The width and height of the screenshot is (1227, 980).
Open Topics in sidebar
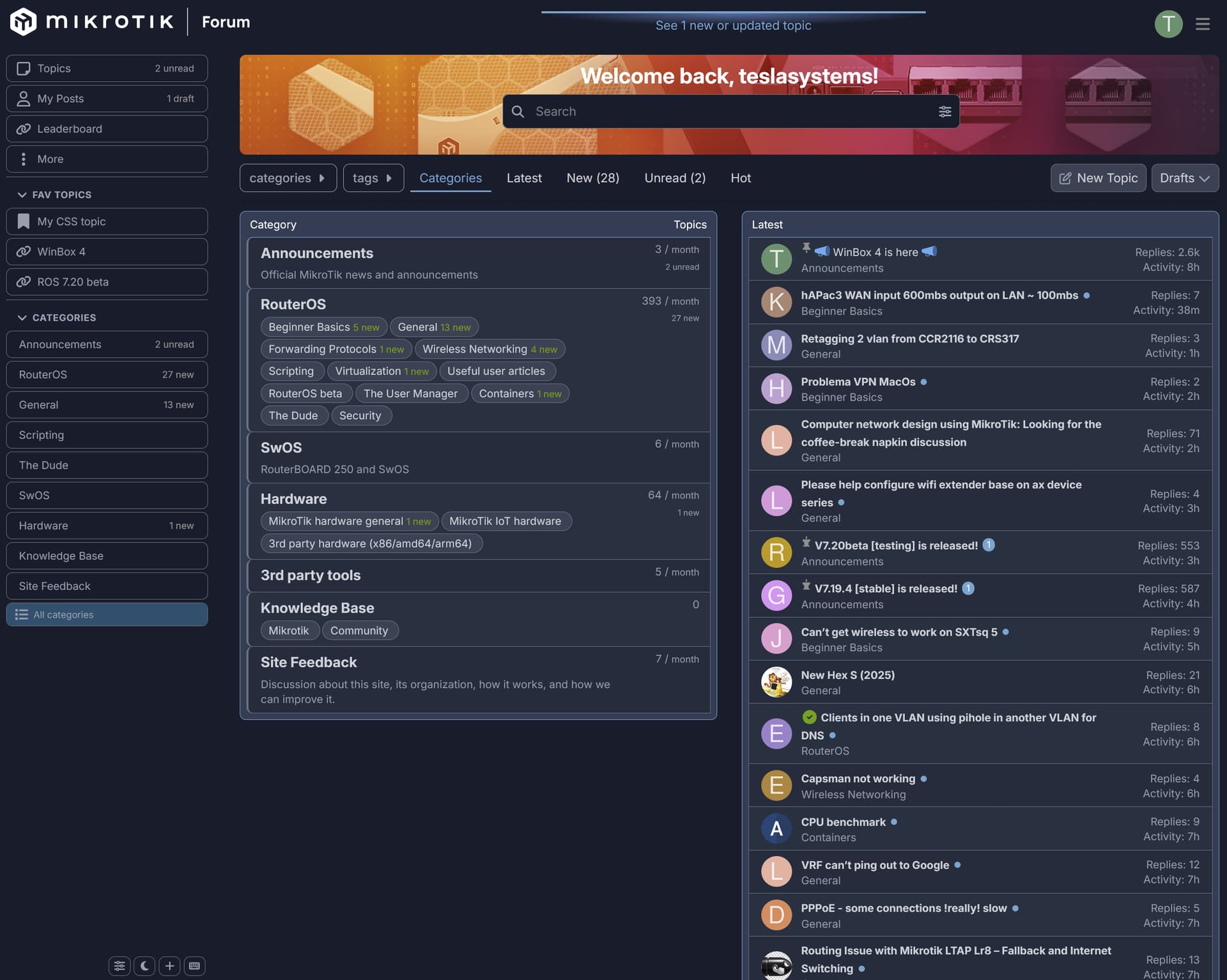click(107, 68)
